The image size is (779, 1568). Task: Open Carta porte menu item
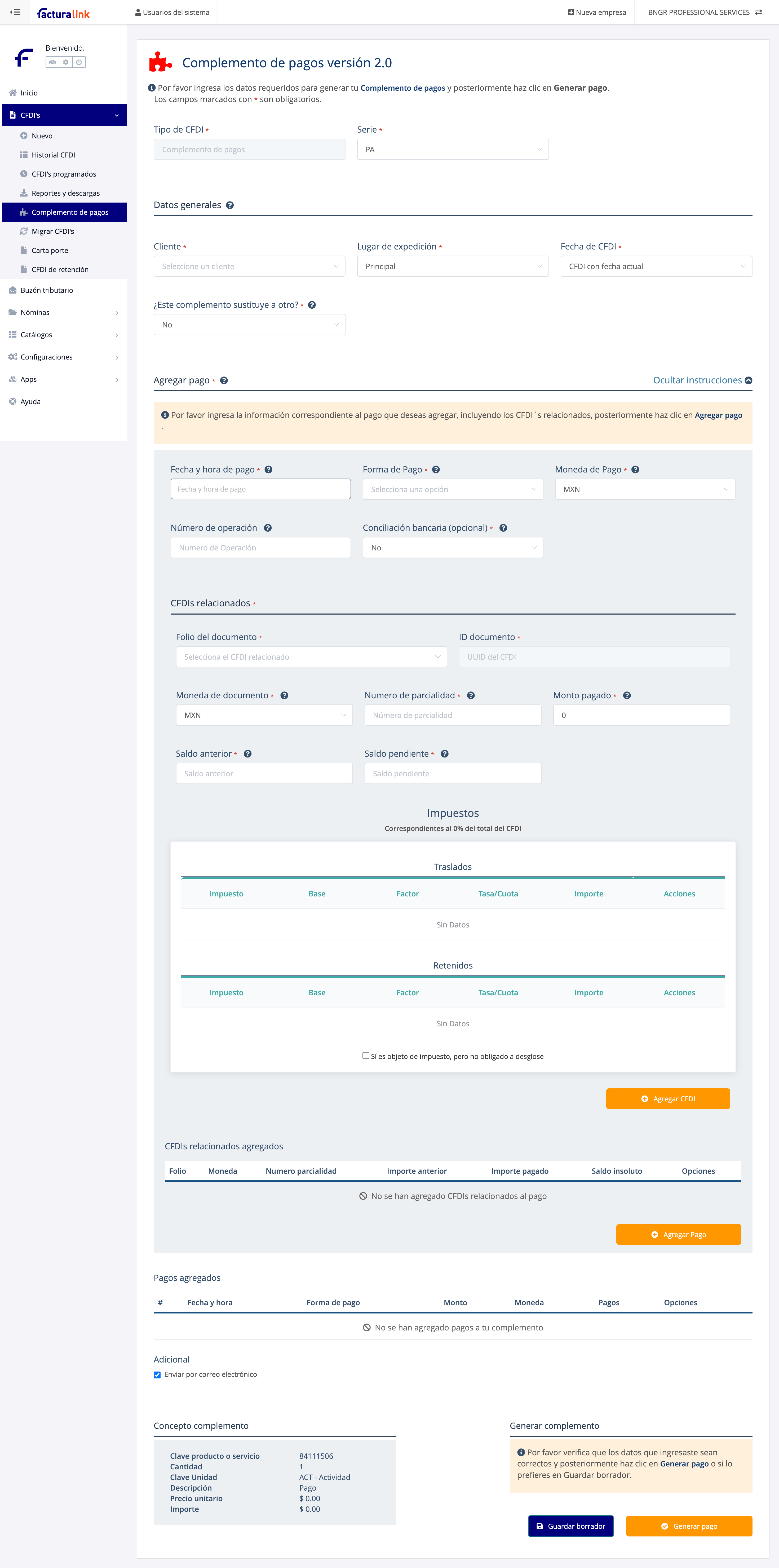point(50,251)
